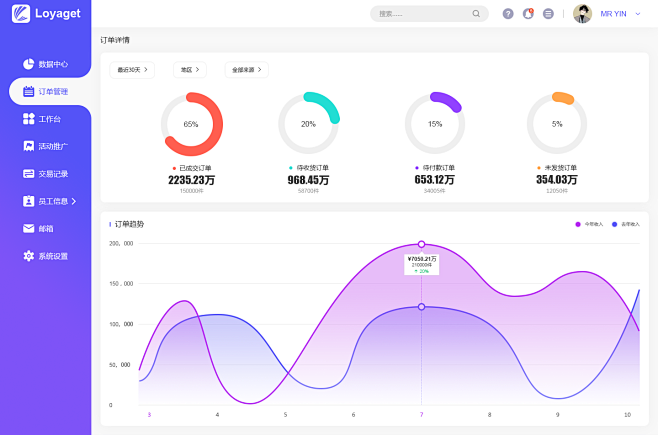The image size is (658, 435).
Task: Open notifications with the bell icon
Action: click(x=528, y=14)
